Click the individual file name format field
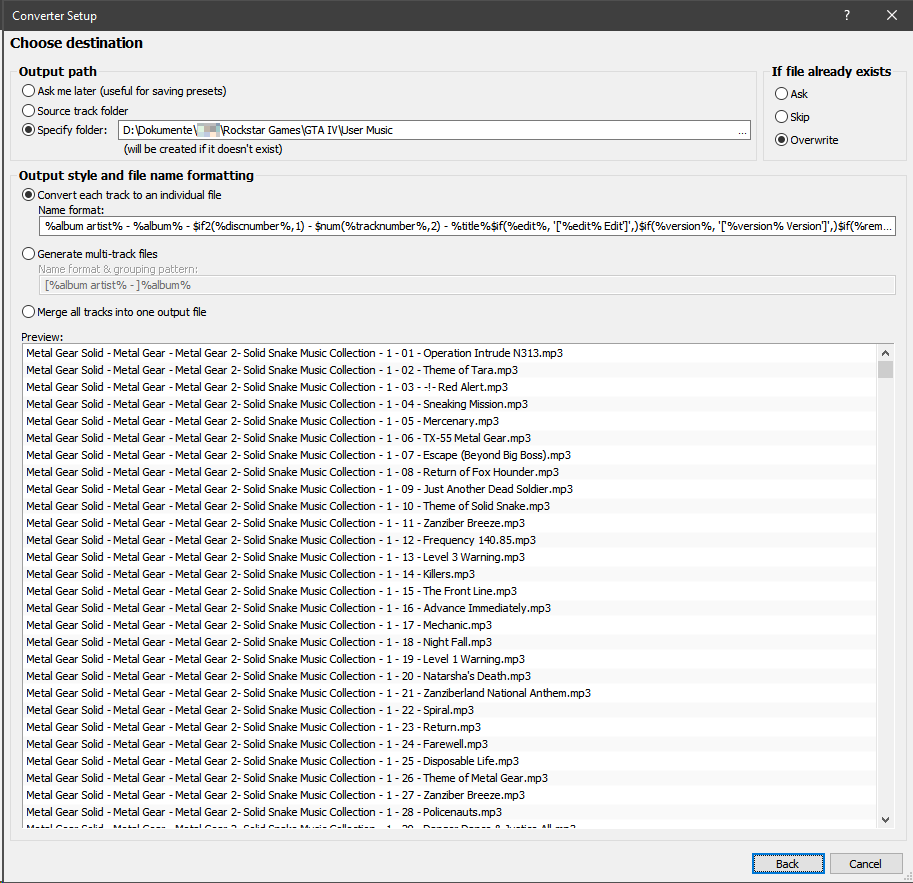Image resolution: width=913 pixels, height=883 pixels. [467, 226]
